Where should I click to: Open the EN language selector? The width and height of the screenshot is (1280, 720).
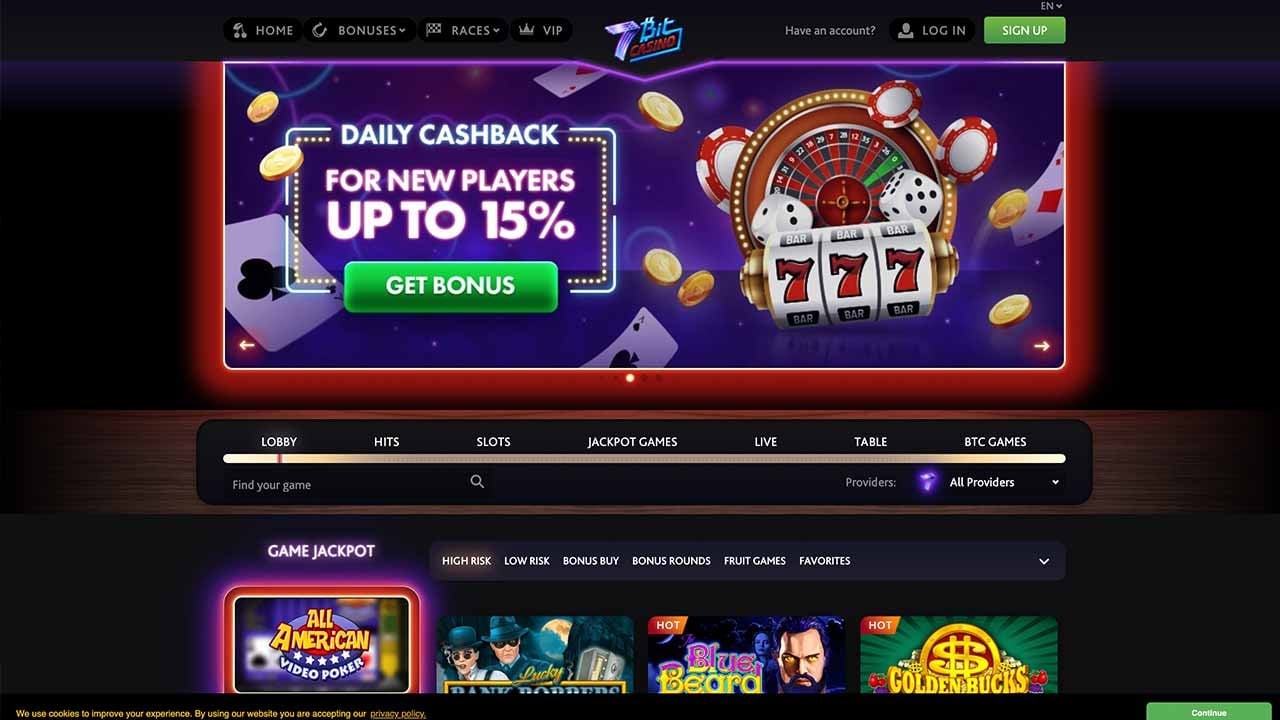(x=1051, y=6)
